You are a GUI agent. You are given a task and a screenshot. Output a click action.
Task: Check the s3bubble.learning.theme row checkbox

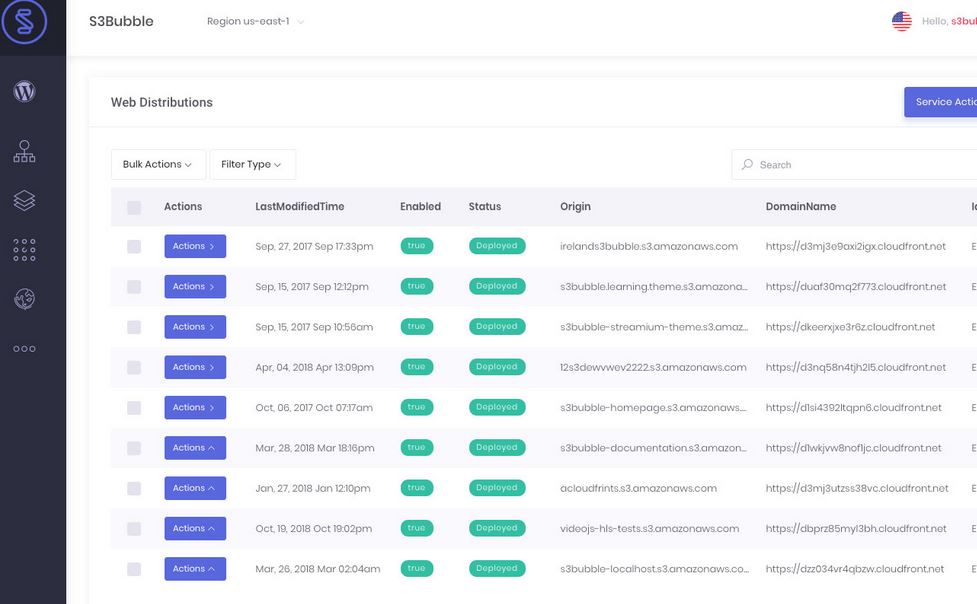[x=134, y=287]
